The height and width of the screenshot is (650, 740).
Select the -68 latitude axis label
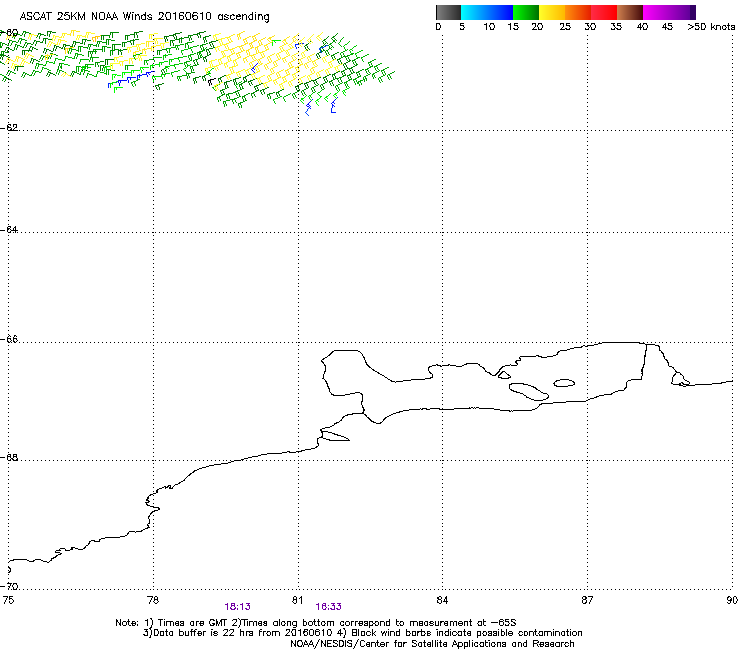tap(9, 457)
